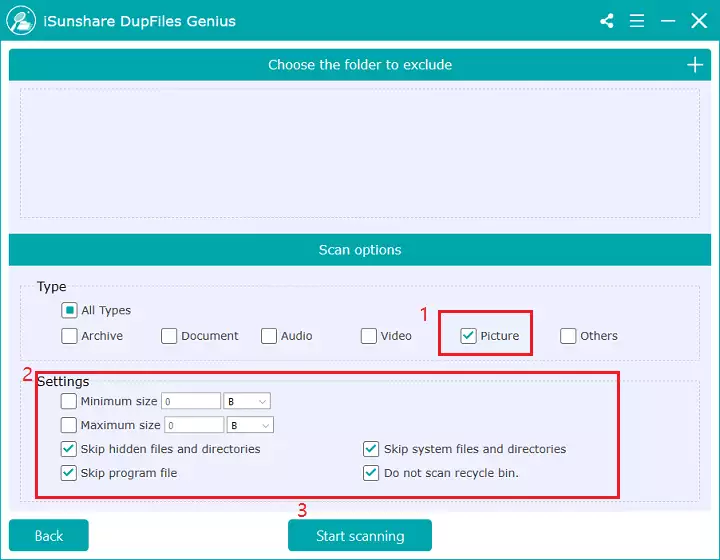The image size is (720, 560).
Task: Click the Maximum size value field
Action: pyautogui.click(x=194, y=425)
